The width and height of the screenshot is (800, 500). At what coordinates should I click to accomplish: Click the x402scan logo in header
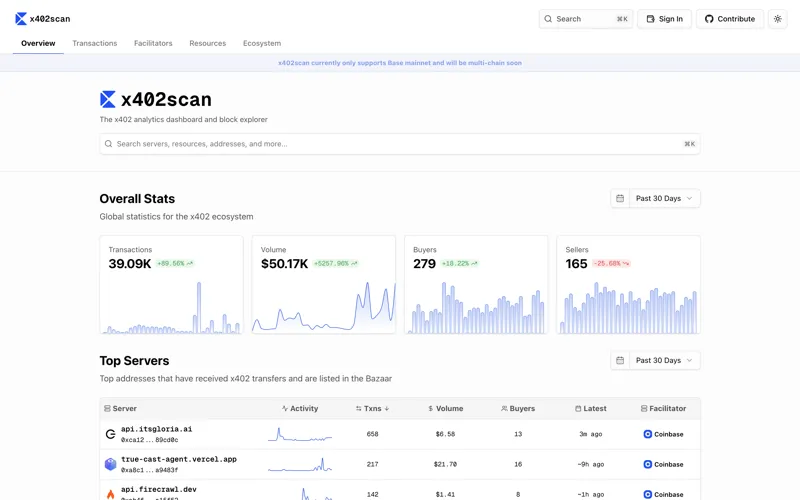coord(42,19)
